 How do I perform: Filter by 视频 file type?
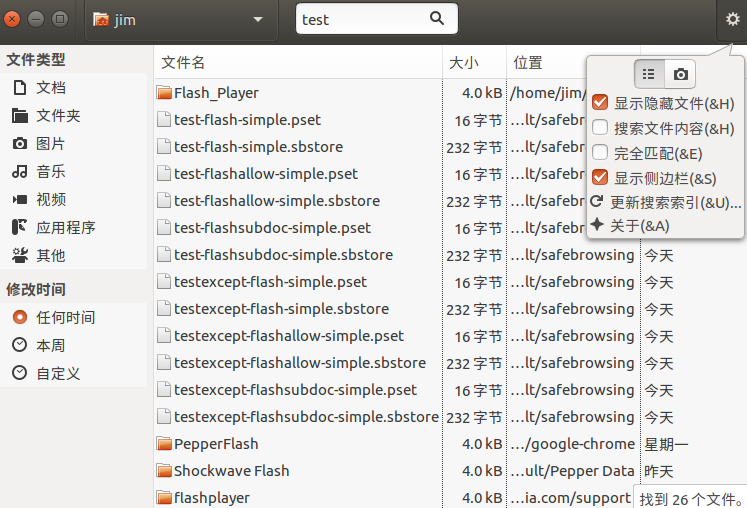tap(74, 200)
